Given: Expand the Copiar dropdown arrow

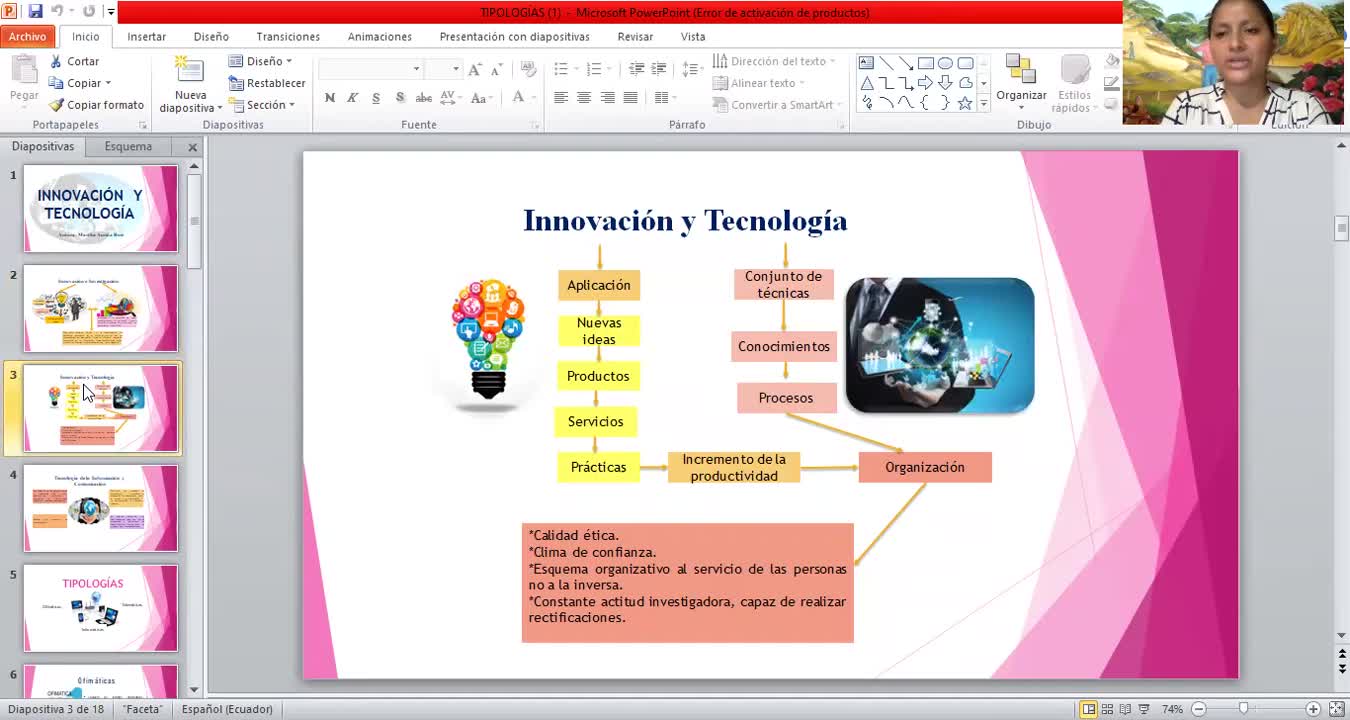Looking at the screenshot, I should [x=108, y=84].
